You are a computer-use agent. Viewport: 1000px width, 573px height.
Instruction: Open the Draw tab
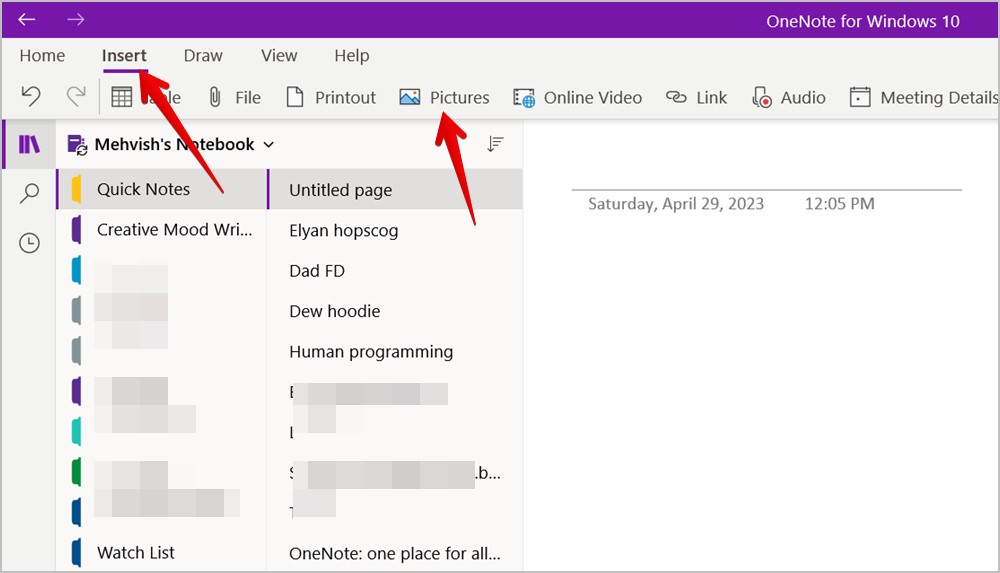[203, 56]
